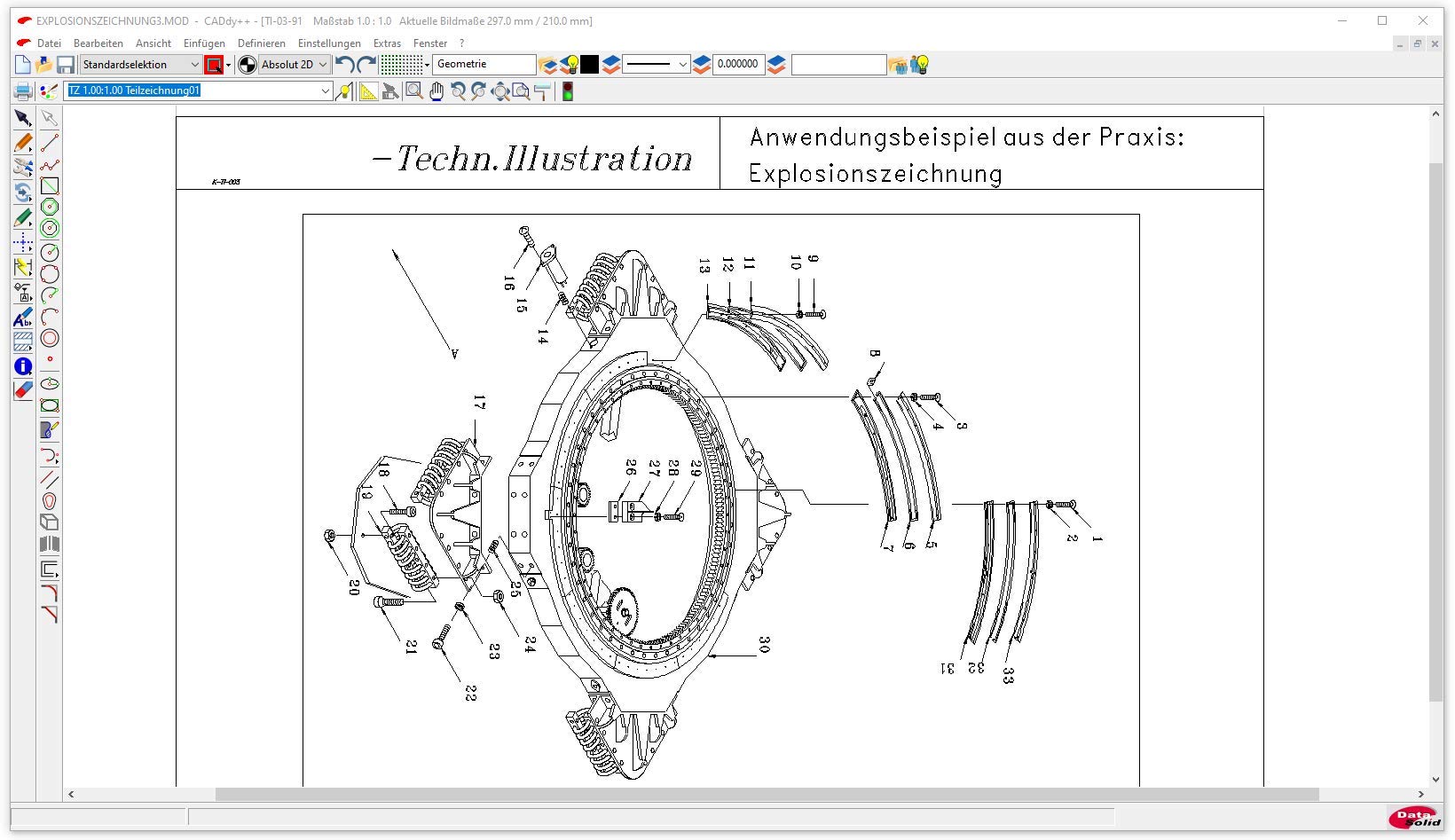Click layer stack icon before 0.000000 field
1455x840 pixels.
click(702, 65)
